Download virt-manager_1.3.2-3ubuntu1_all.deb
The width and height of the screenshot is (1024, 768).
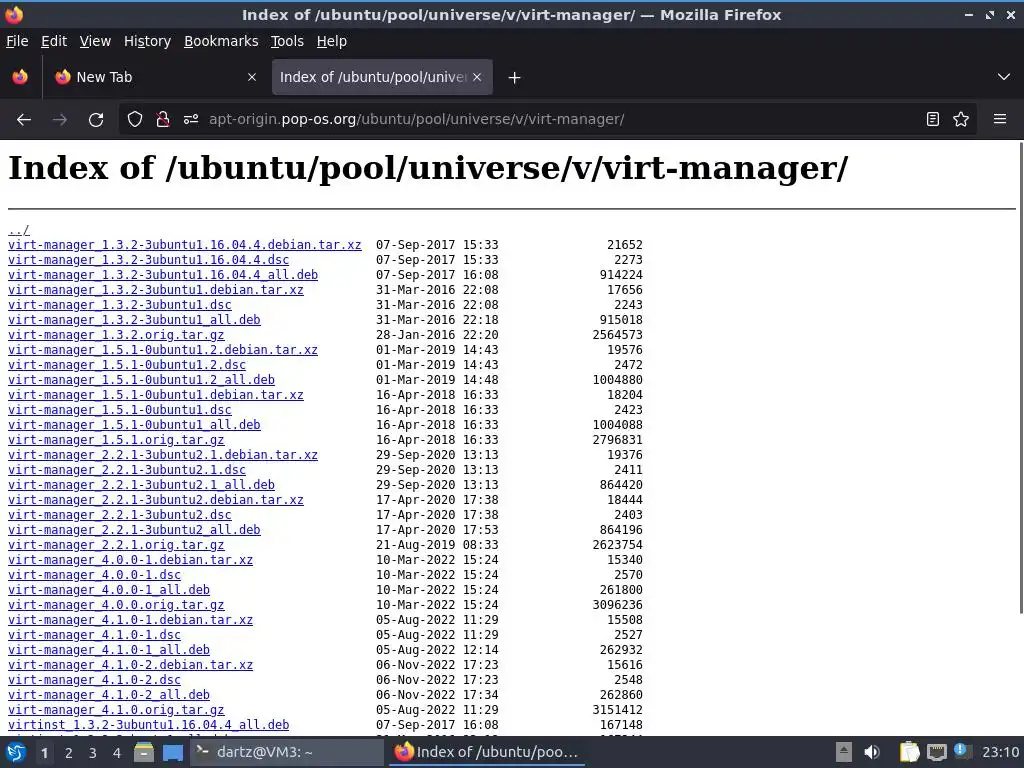pyautogui.click(x=134, y=320)
